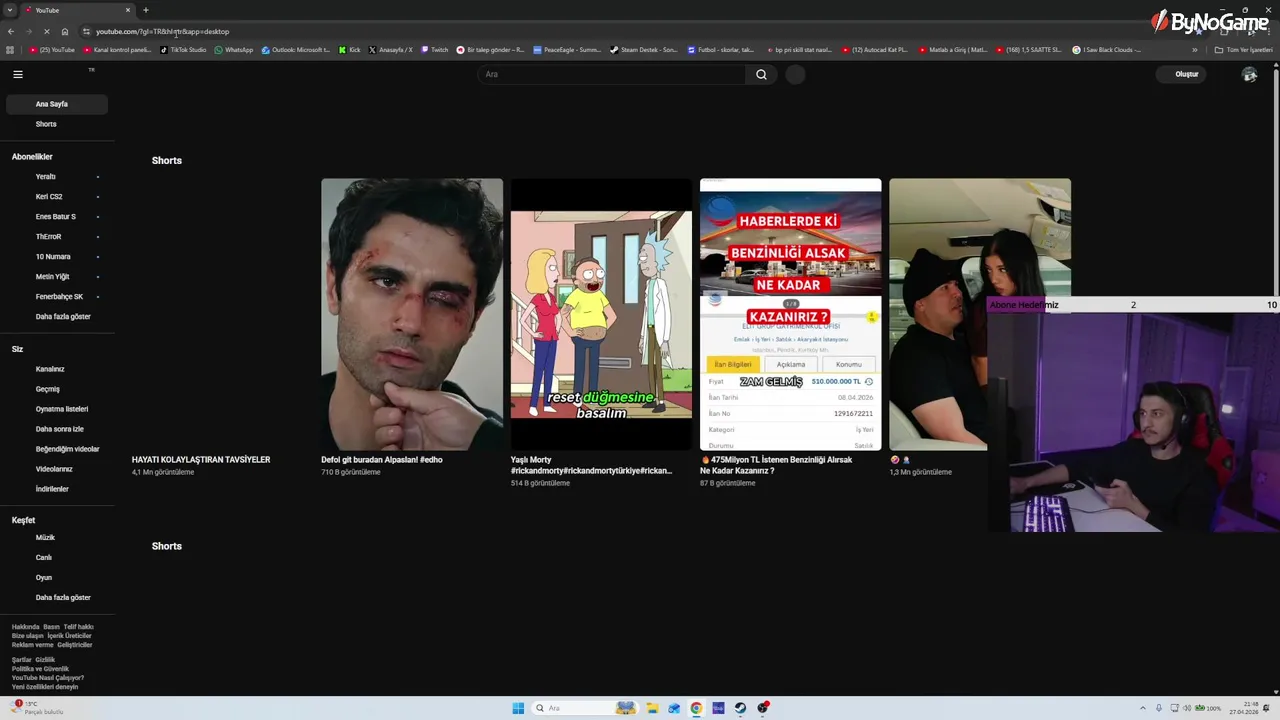Open the YouTube hamburger guide menu

pyautogui.click(x=17, y=74)
